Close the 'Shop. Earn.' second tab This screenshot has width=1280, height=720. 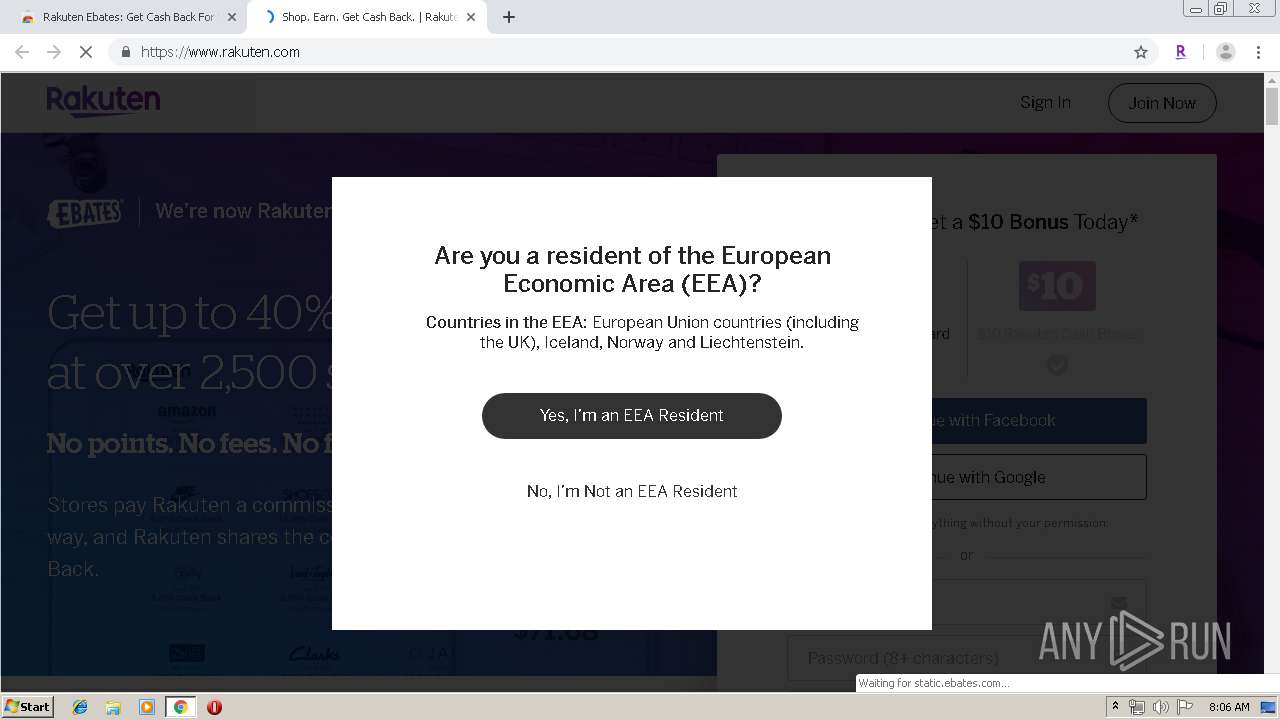point(471,17)
